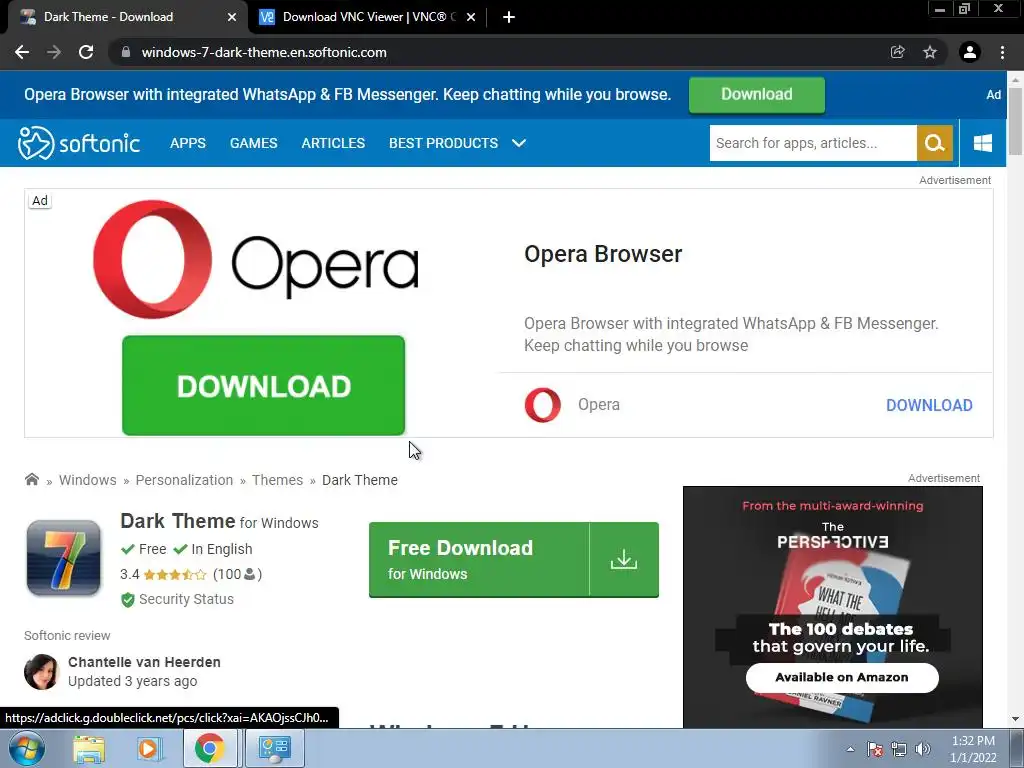The image size is (1024, 768).
Task: Click the browser forward arrow
Action: 54,52
